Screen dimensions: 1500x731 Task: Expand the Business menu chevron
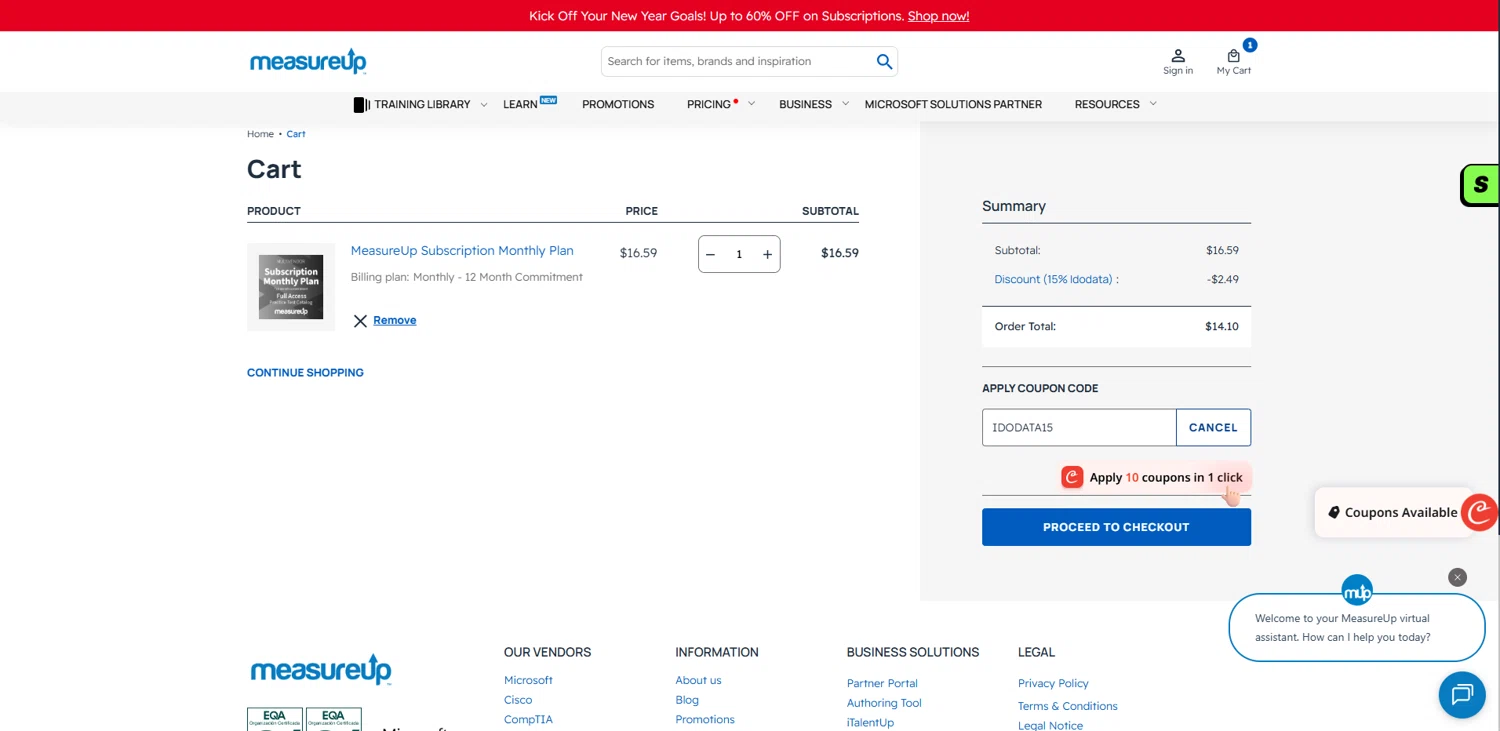(x=845, y=104)
